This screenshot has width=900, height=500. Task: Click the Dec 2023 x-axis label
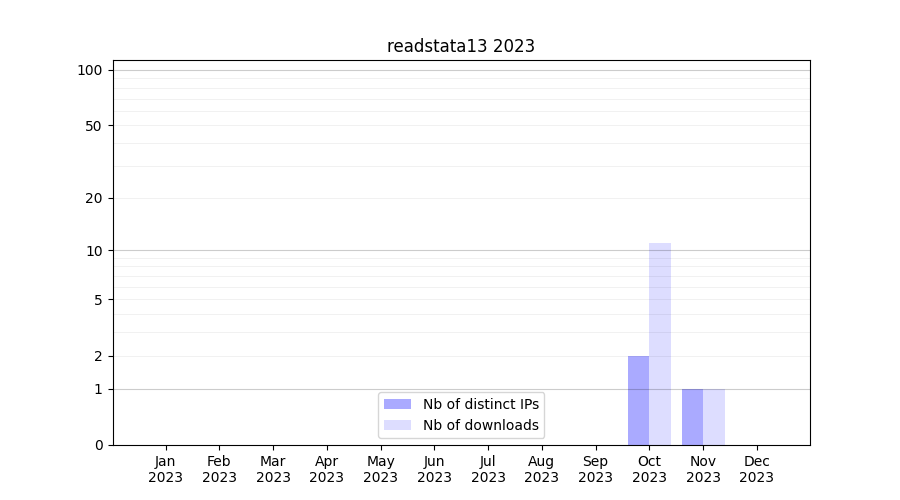(x=756, y=469)
